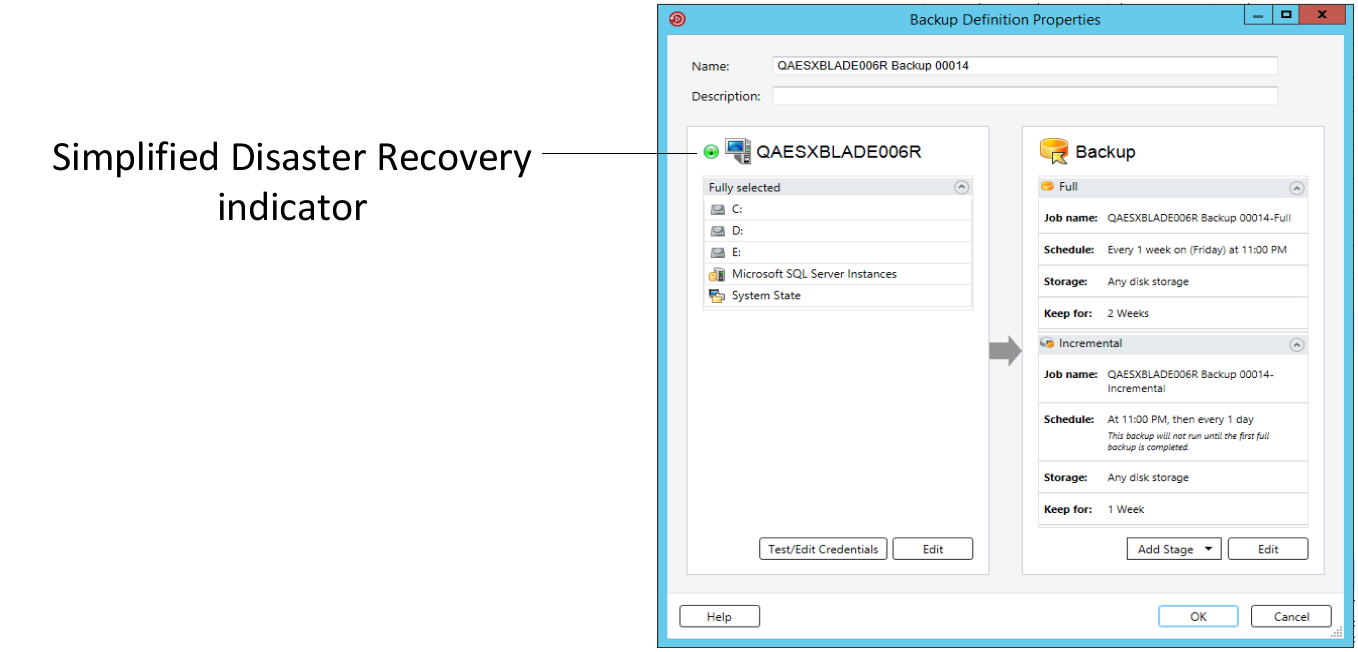Collapse the Incremental backup stage section
Screen dimensions: 1358x652
(x=1296, y=345)
